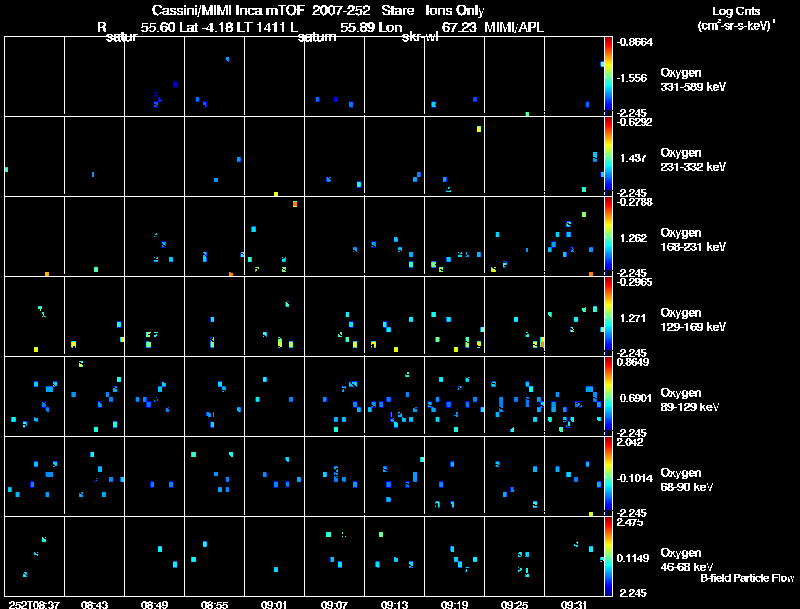Click the color scale bar for Oxygen 168-231 keV
The width and height of the screenshot is (800, 609).
coord(608,236)
